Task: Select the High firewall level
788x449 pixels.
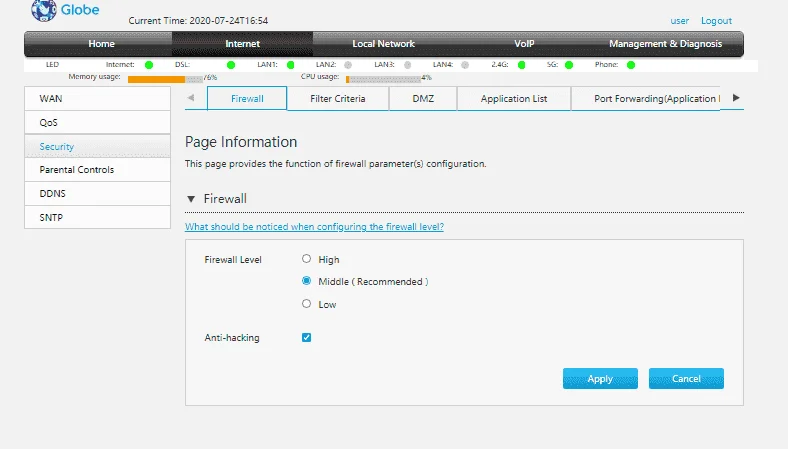Action: pos(306,258)
